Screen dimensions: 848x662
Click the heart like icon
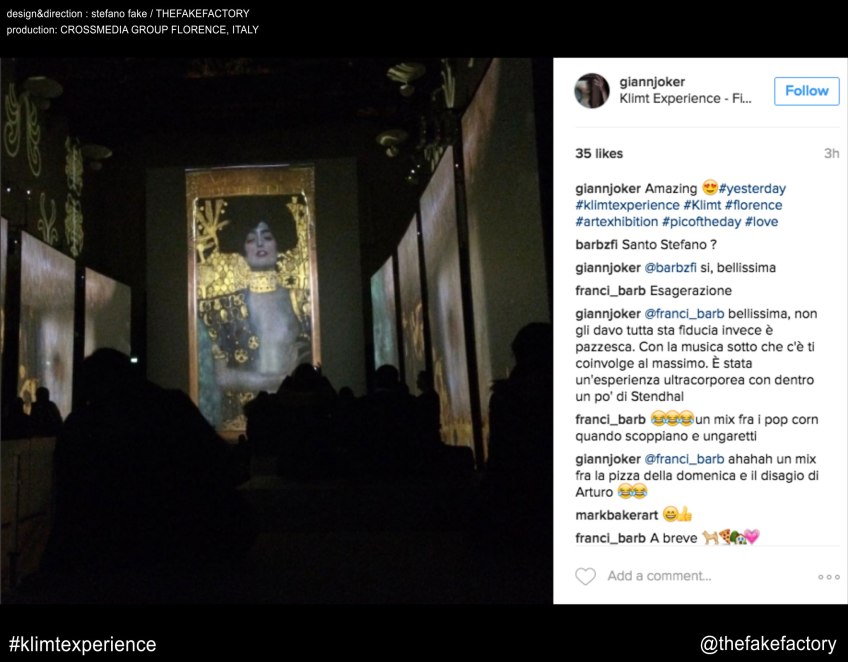tap(585, 576)
